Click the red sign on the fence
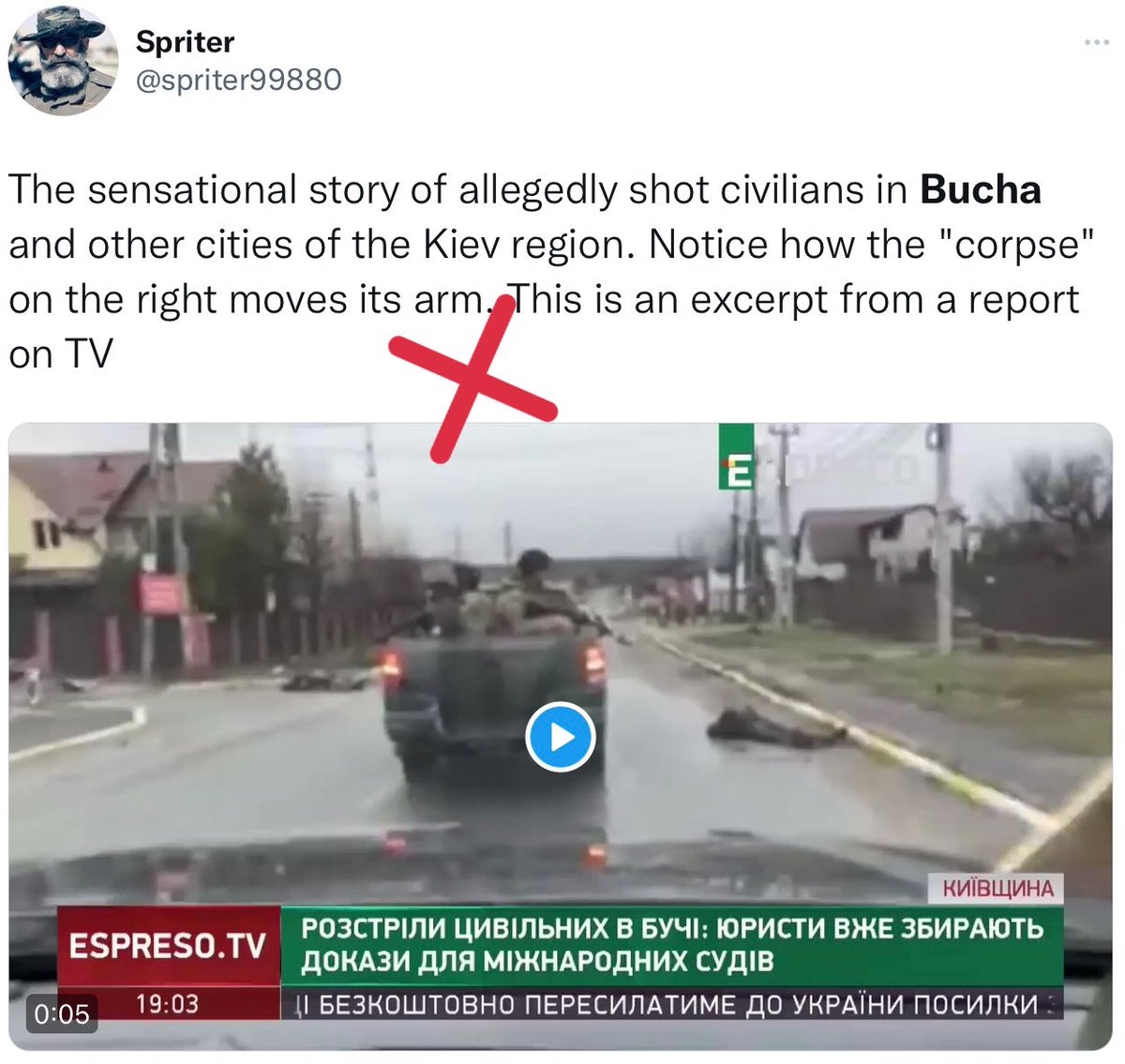Screen dimensions: 1125x1064 coord(162,594)
